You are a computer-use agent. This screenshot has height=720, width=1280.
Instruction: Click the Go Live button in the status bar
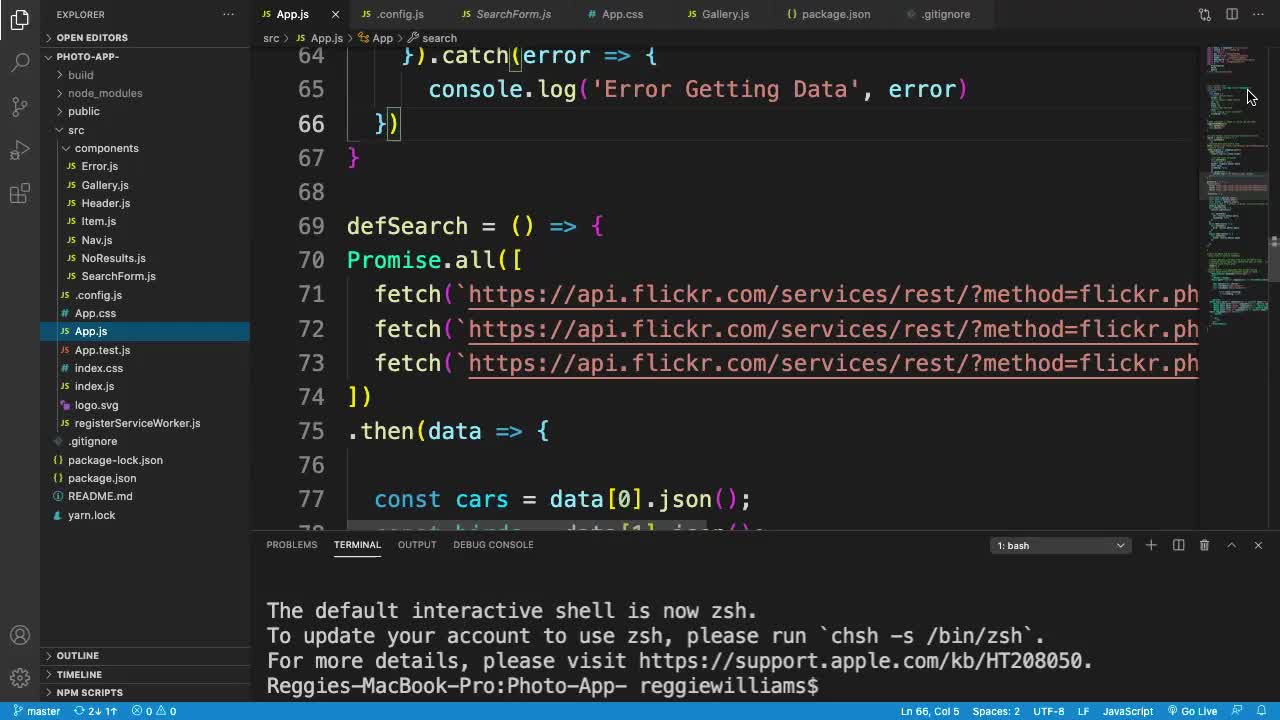(1194, 711)
